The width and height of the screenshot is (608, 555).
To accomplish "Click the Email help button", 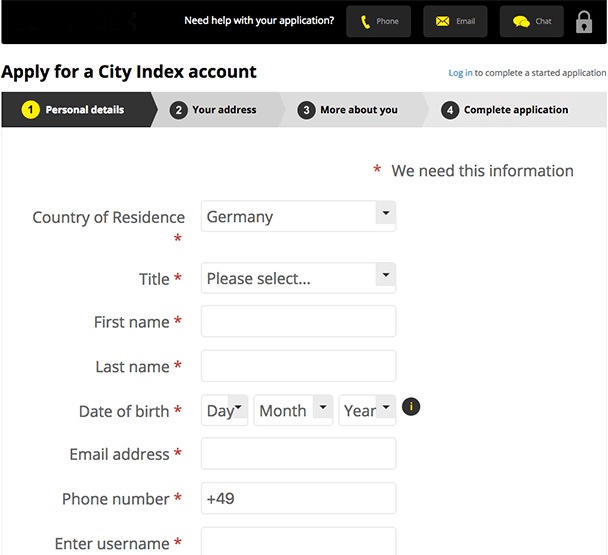I will point(455,21).
